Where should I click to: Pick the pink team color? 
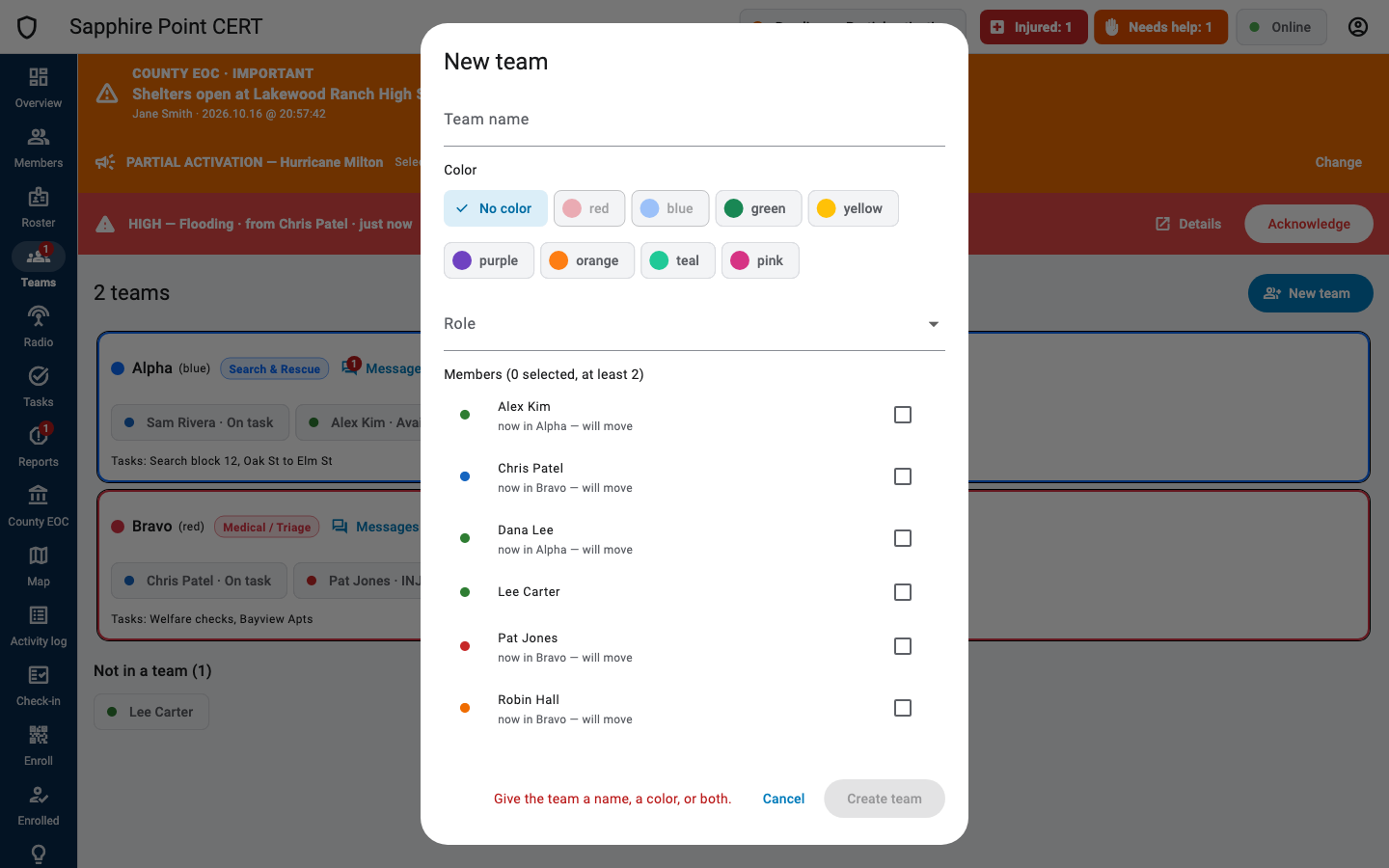760,260
